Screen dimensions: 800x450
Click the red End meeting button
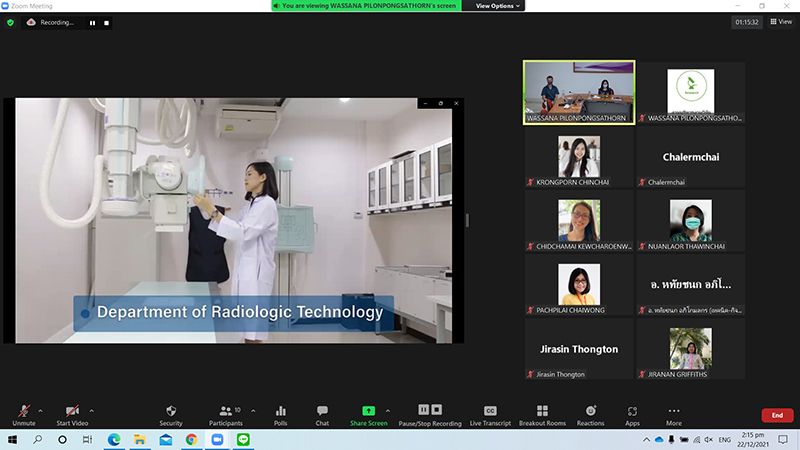(777, 415)
